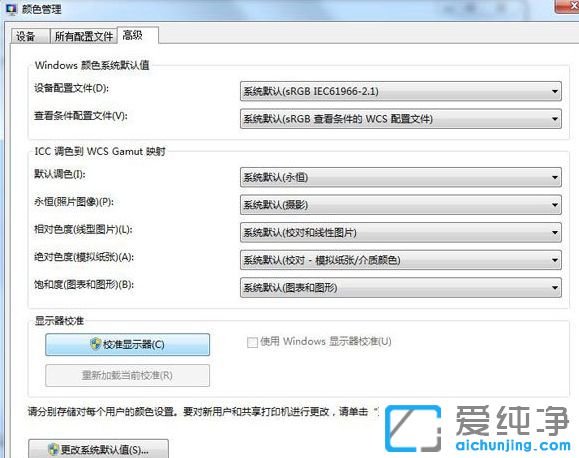Select the 高级 tab

point(137,35)
